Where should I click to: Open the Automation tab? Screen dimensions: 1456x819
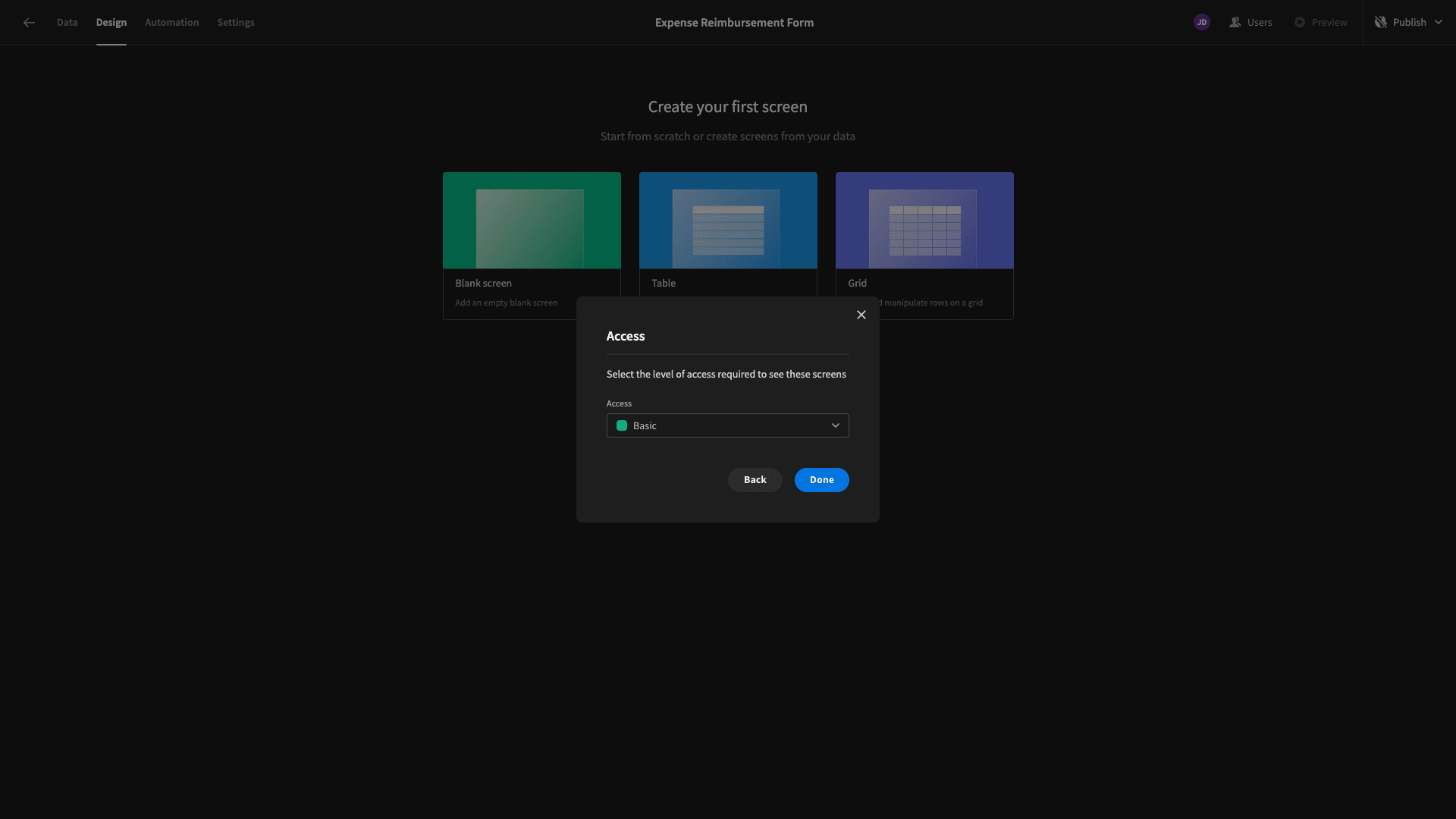pyautogui.click(x=171, y=23)
